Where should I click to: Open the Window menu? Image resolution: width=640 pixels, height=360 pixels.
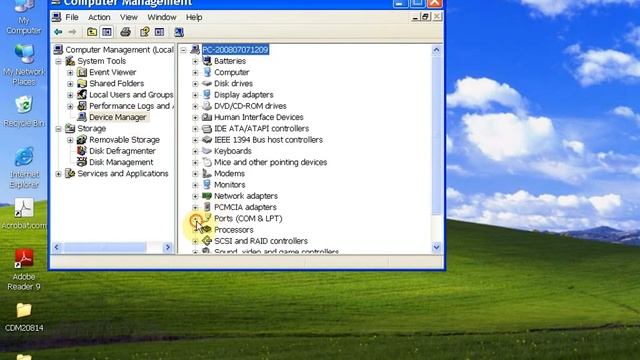pyautogui.click(x=162, y=17)
